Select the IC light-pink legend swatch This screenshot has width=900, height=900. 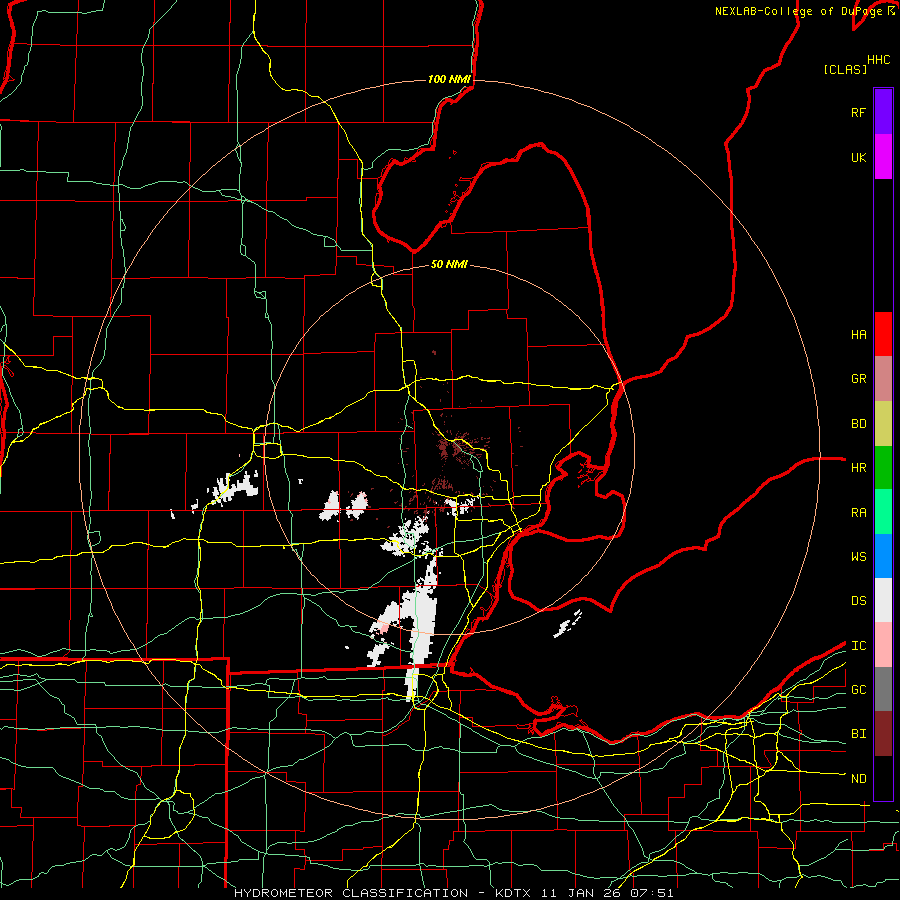coord(883,645)
